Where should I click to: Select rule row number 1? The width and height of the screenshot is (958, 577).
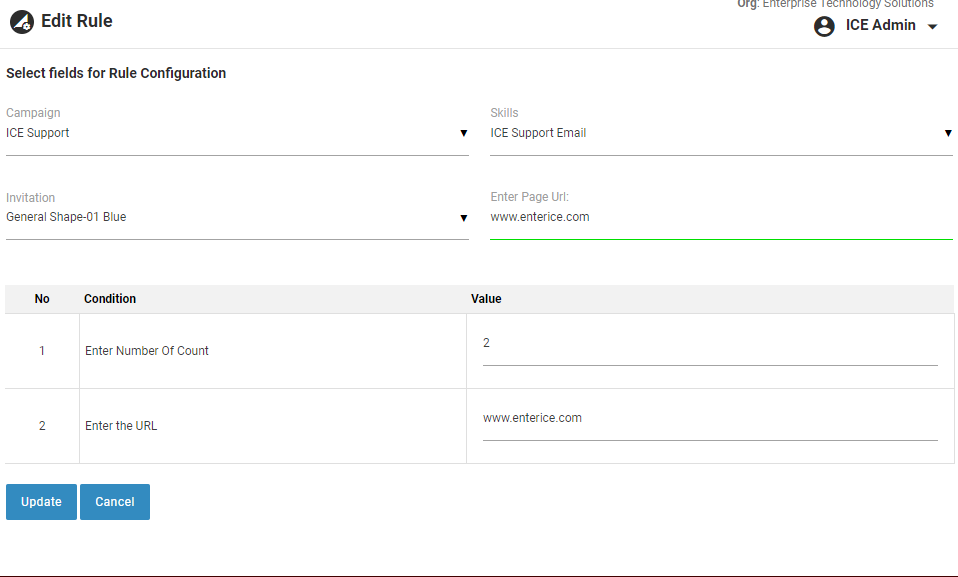[x=42, y=351]
